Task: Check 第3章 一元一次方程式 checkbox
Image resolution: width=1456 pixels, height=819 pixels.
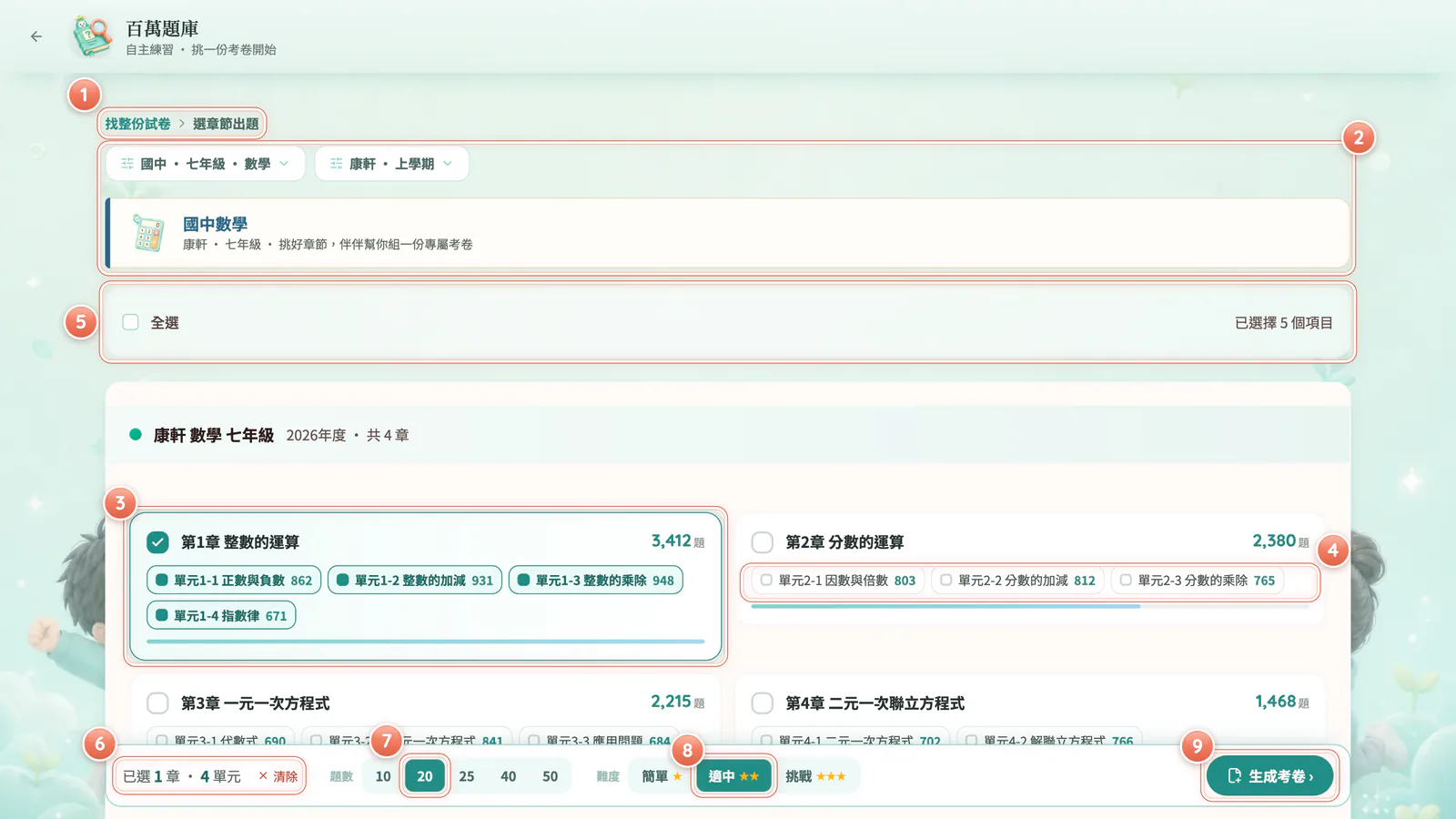Action: pos(157,703)
